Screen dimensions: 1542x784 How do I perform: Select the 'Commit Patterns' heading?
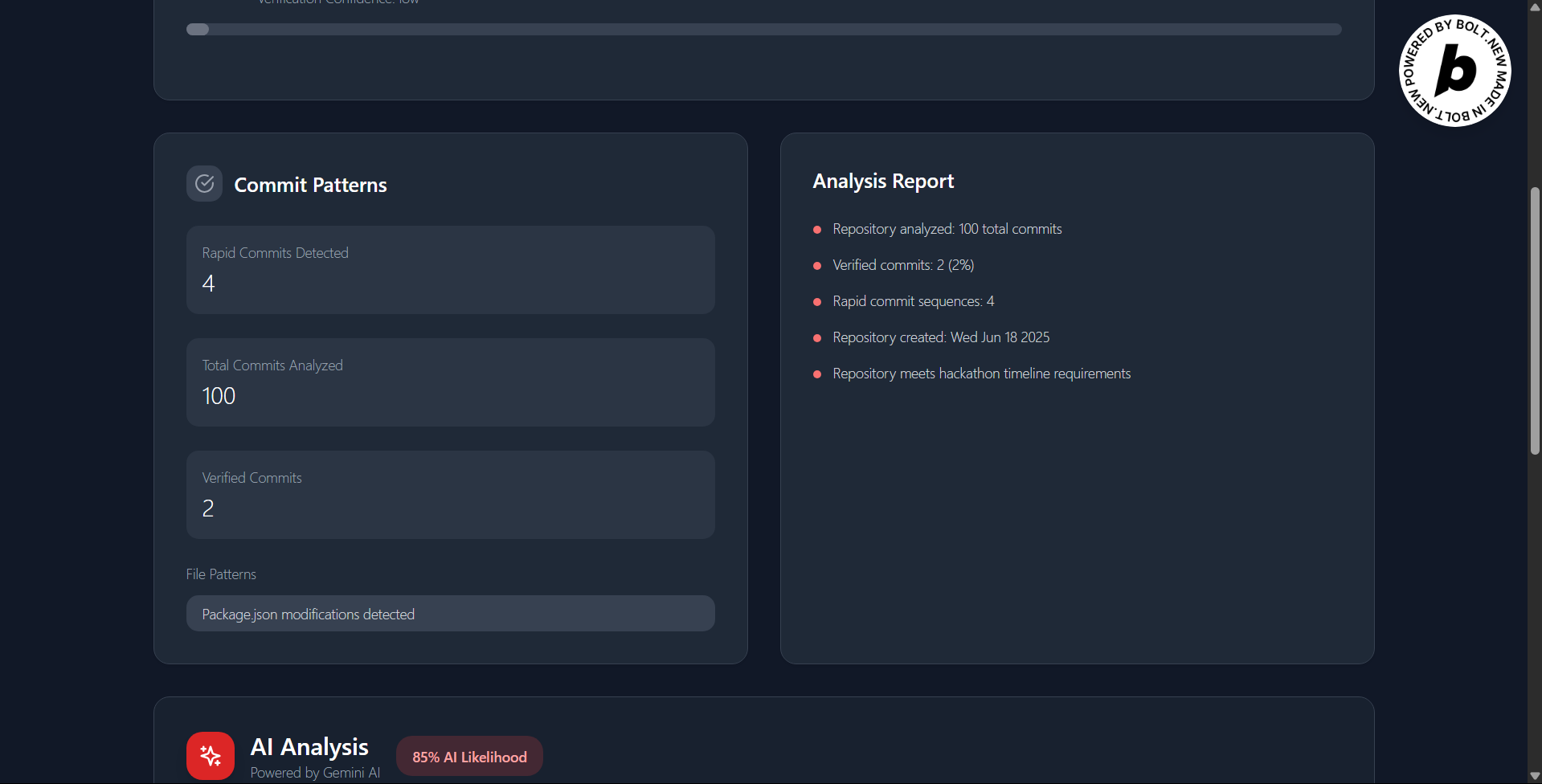point(310,185)
